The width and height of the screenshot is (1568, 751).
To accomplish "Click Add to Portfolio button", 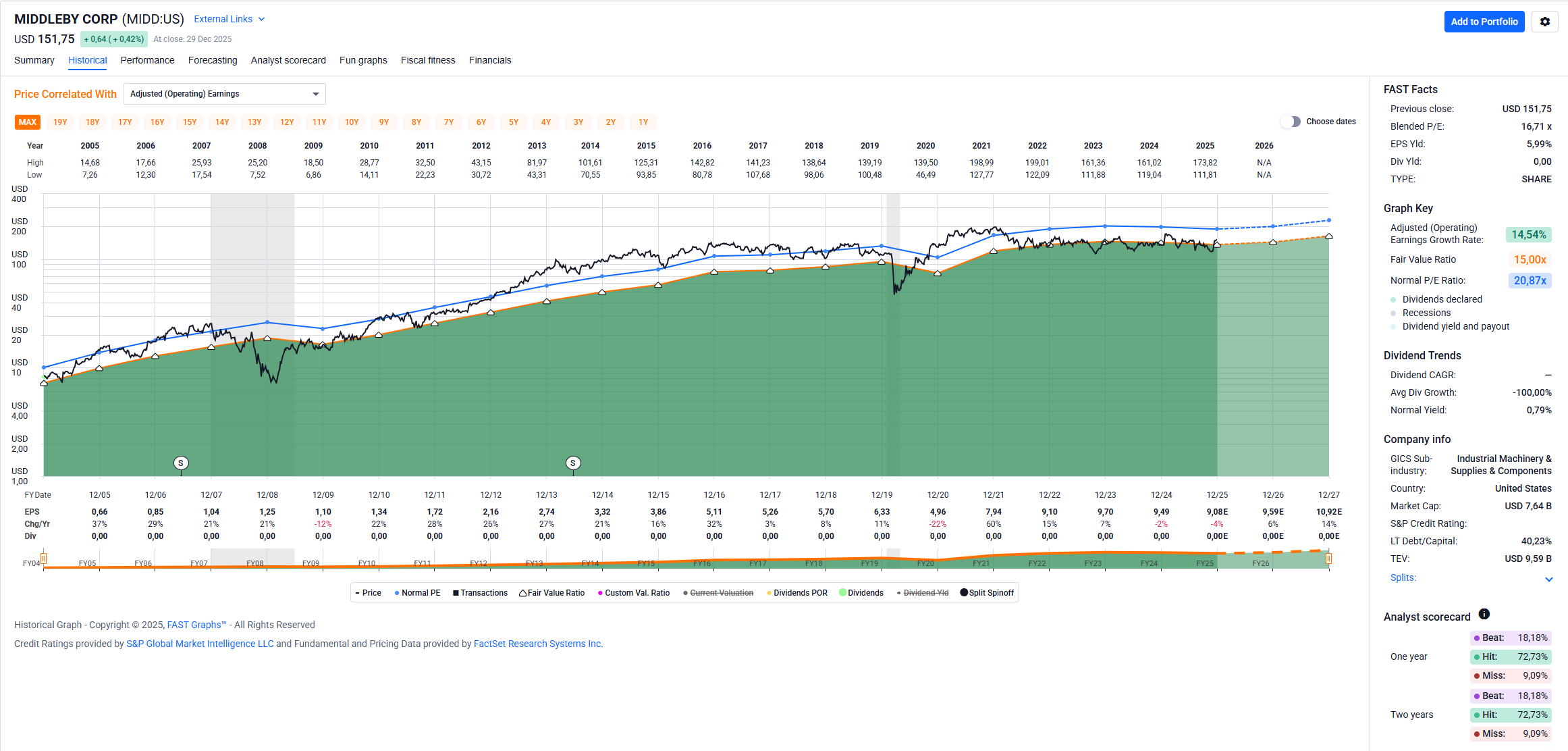I will pos(1484,22).
